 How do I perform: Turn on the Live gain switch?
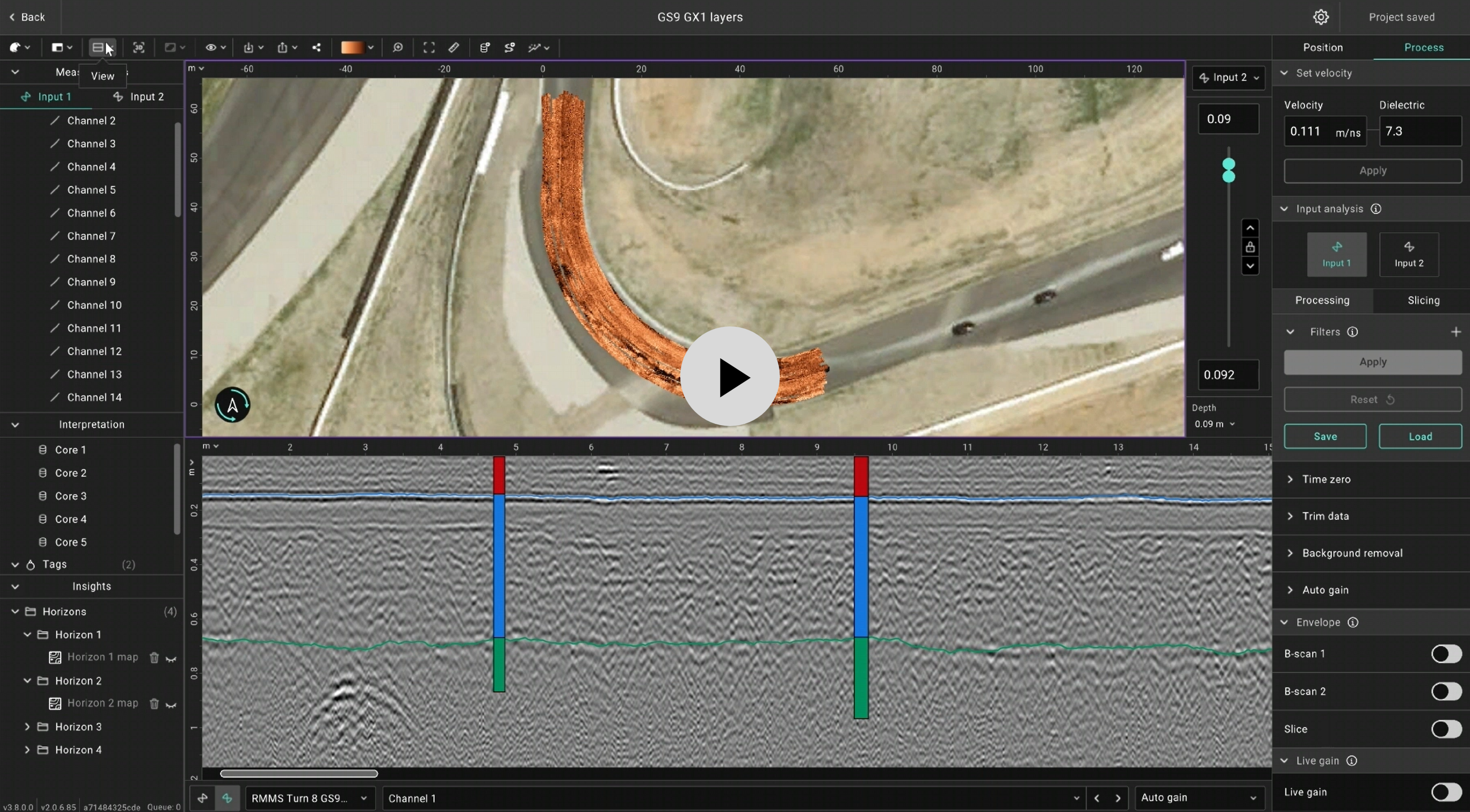click(1446, 792)
